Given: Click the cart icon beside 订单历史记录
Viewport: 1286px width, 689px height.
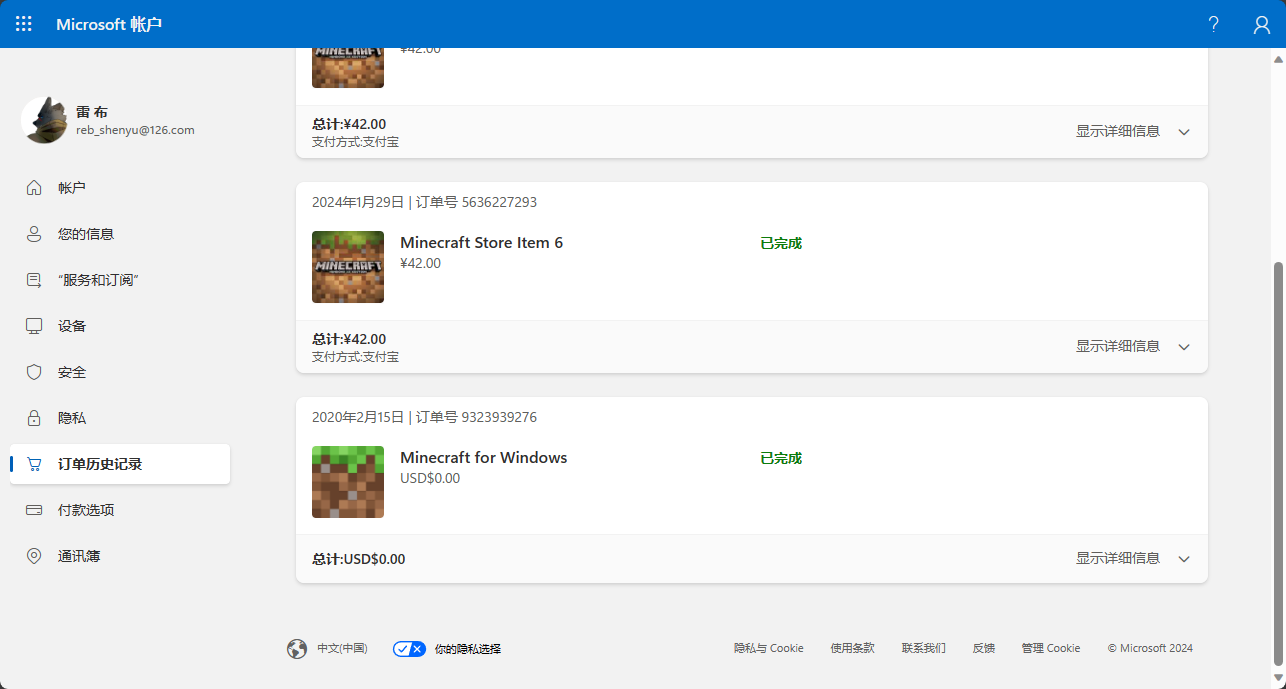Looking at the screenshot, I should tap(34, 464).
